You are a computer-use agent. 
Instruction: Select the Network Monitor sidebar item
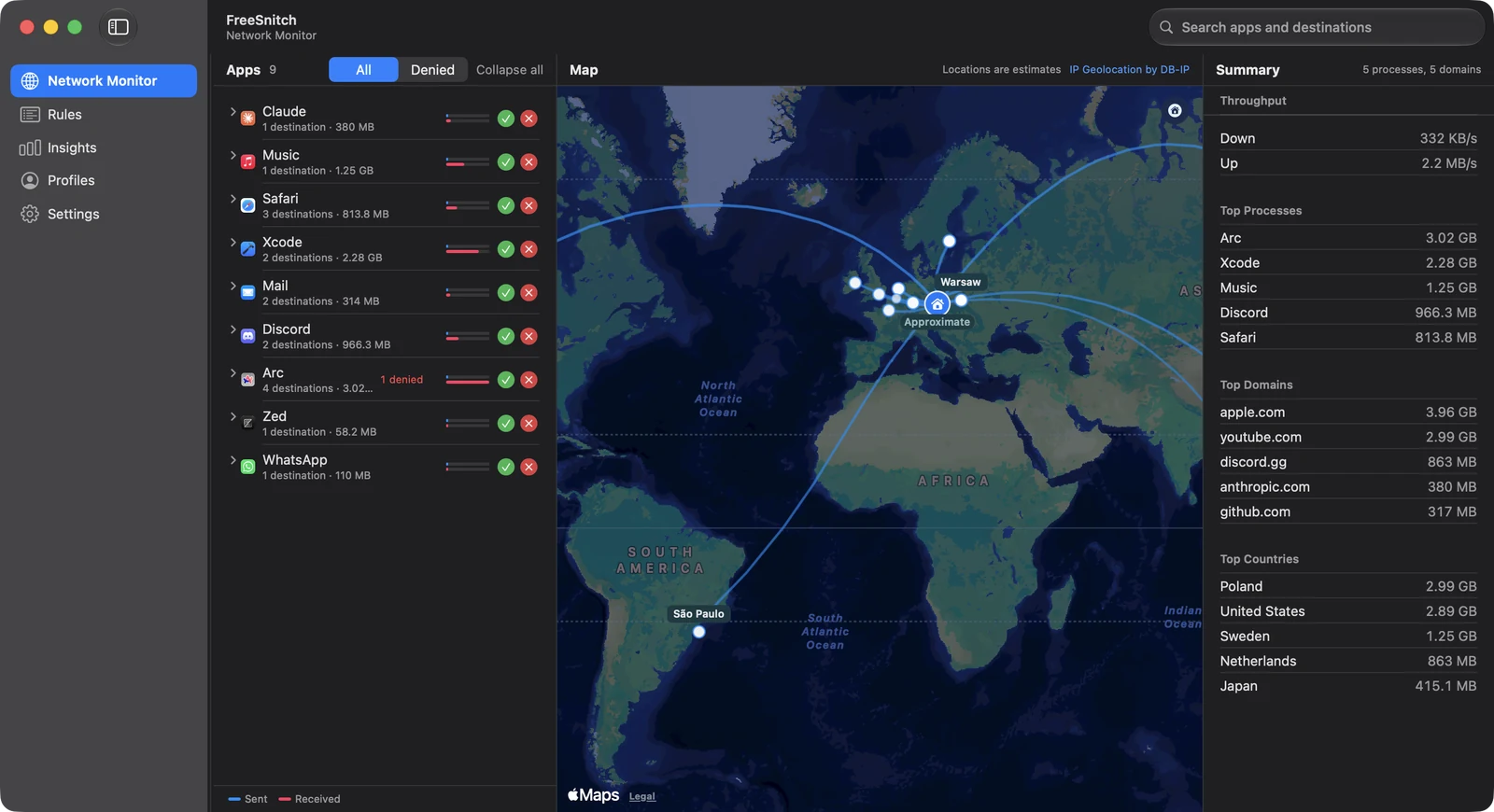pos(104,80)
